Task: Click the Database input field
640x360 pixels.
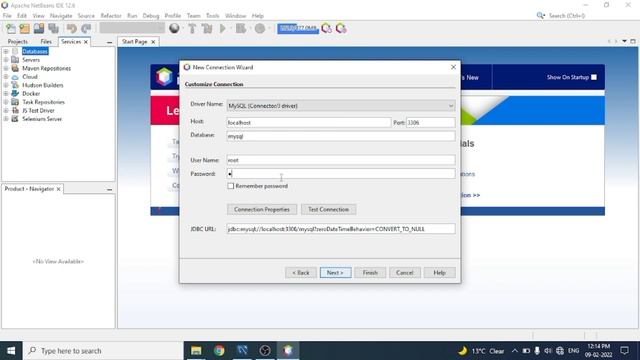Action: (x=341, y=136)
